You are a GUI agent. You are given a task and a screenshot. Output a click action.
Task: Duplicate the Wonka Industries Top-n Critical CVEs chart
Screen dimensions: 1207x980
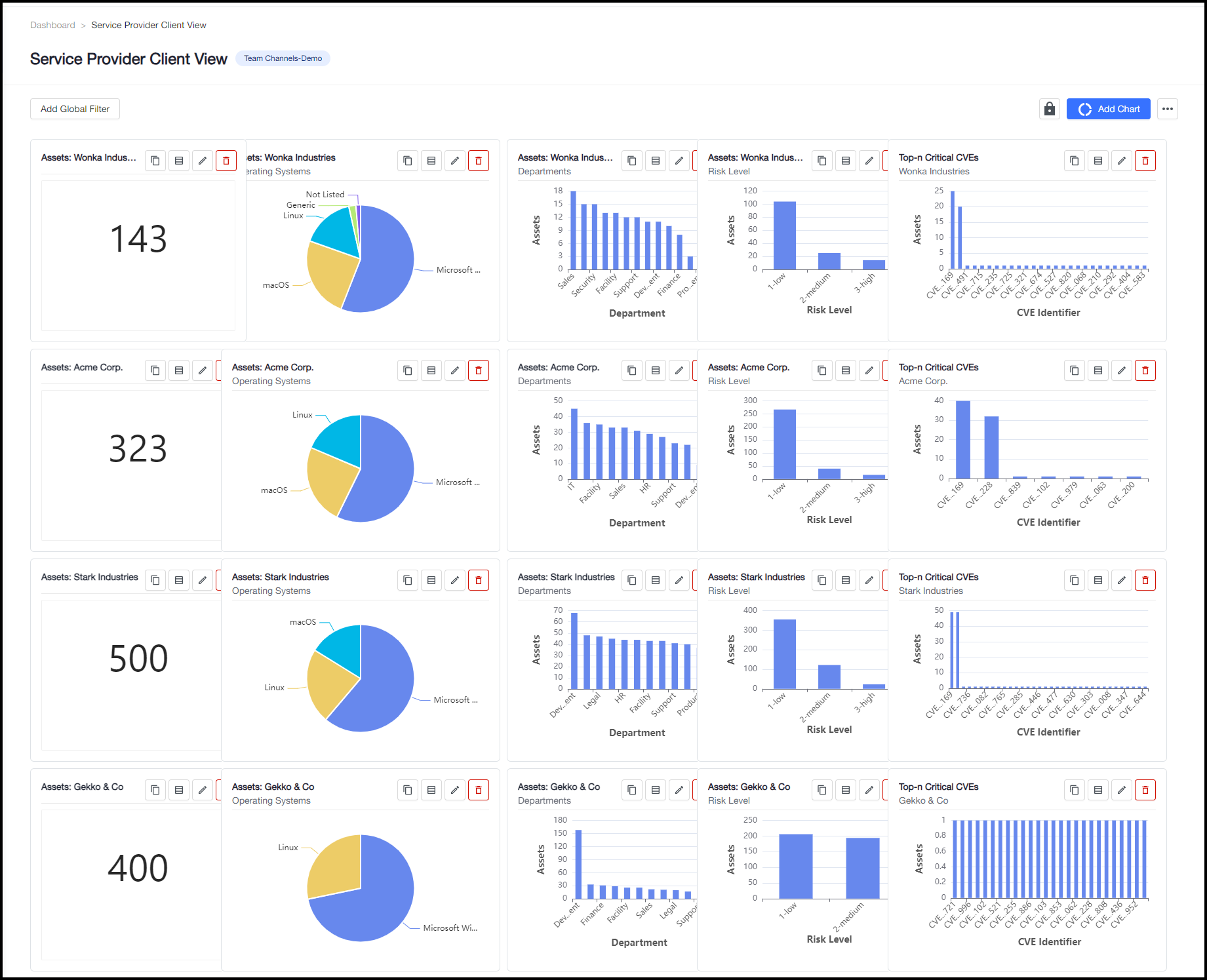pyautogui.click(x=1075, y=161)
